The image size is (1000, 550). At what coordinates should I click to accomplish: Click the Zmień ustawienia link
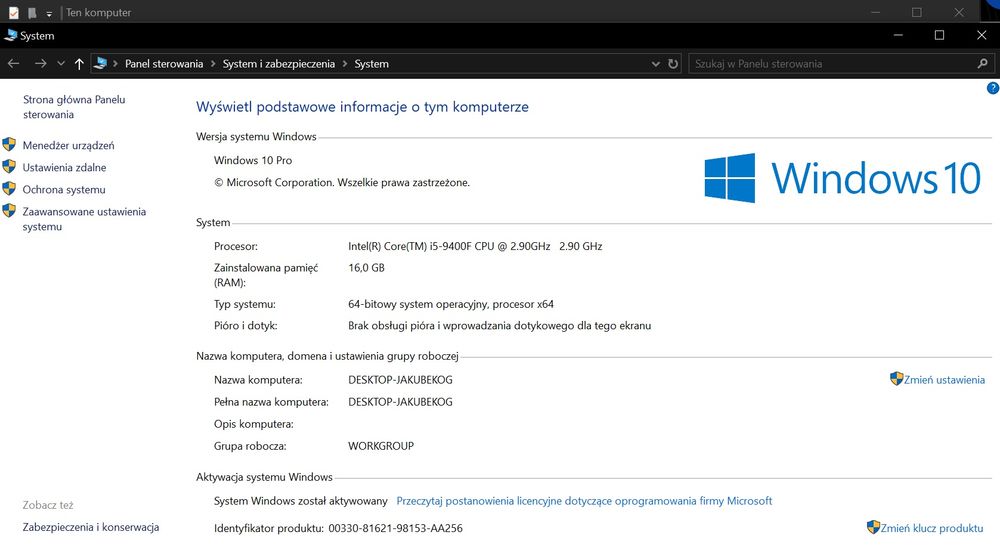(944, 380)
